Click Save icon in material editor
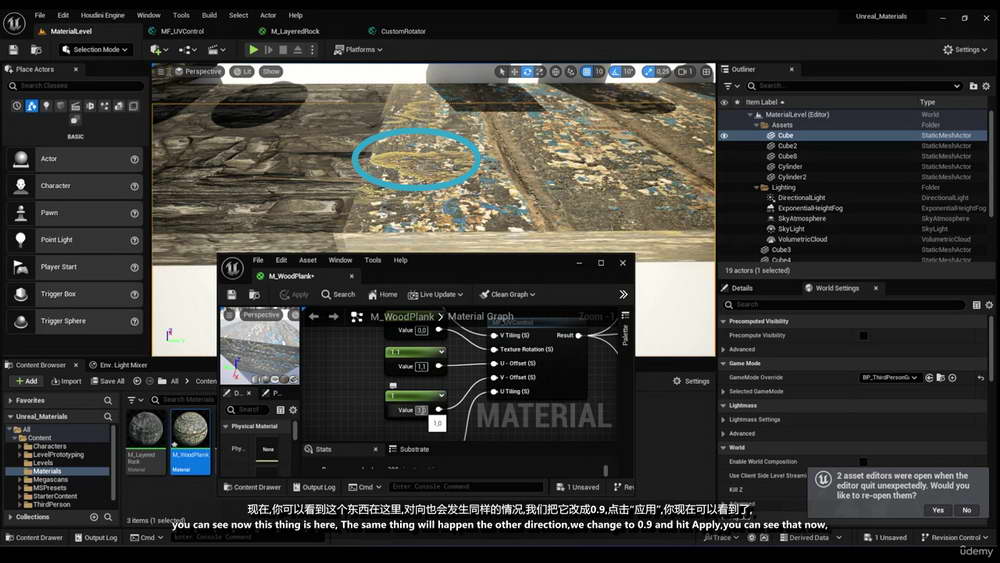Screen dimensions: 1000x563 (x=232, y=295)
